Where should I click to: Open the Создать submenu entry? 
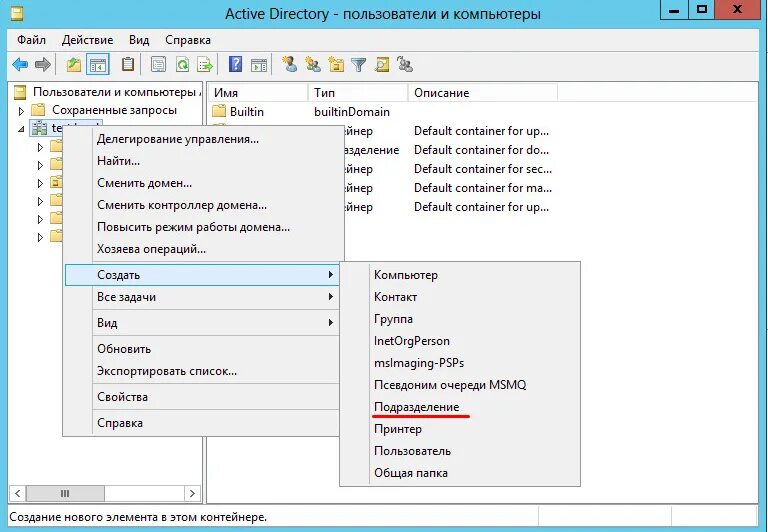(202, 275)
